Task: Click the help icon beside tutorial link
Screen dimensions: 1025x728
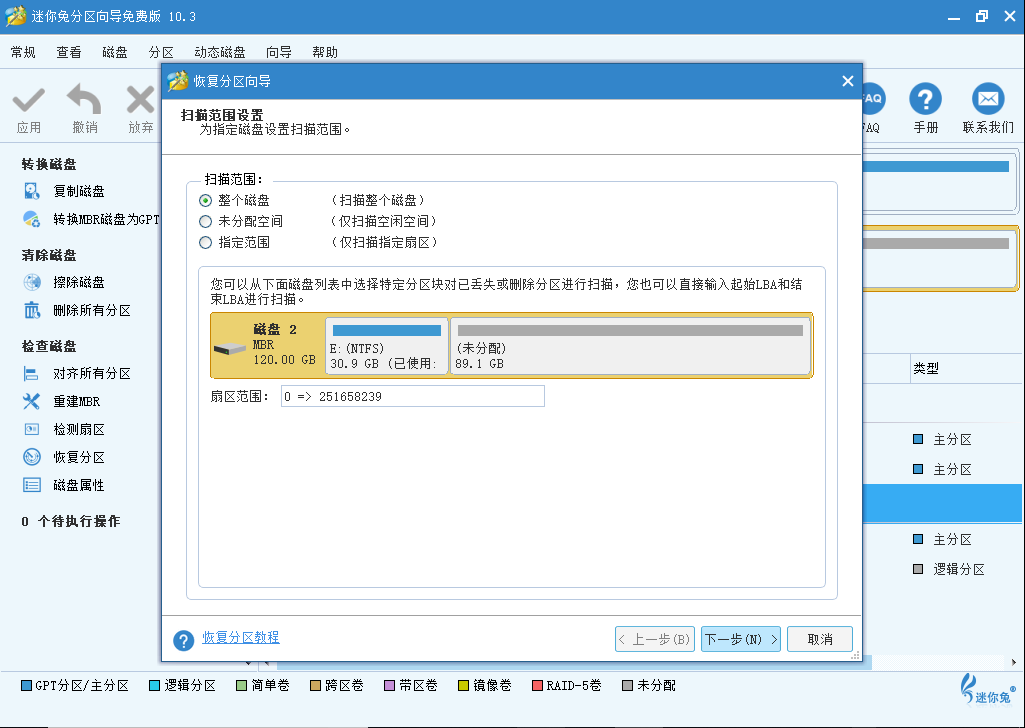Action: click(184, 640)
